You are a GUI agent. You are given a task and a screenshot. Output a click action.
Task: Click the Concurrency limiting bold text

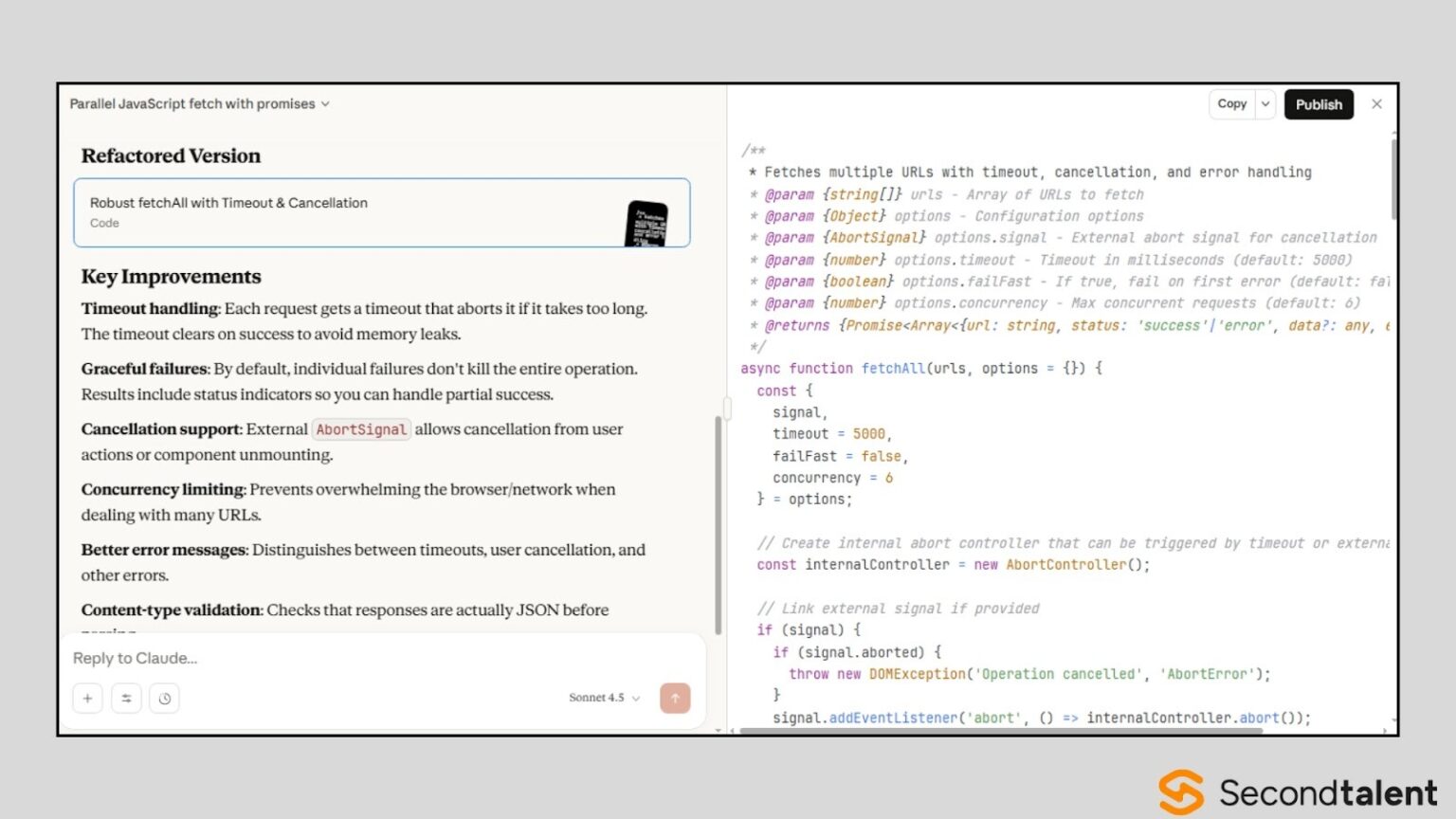pyautogui.click(x=163, y=489)
